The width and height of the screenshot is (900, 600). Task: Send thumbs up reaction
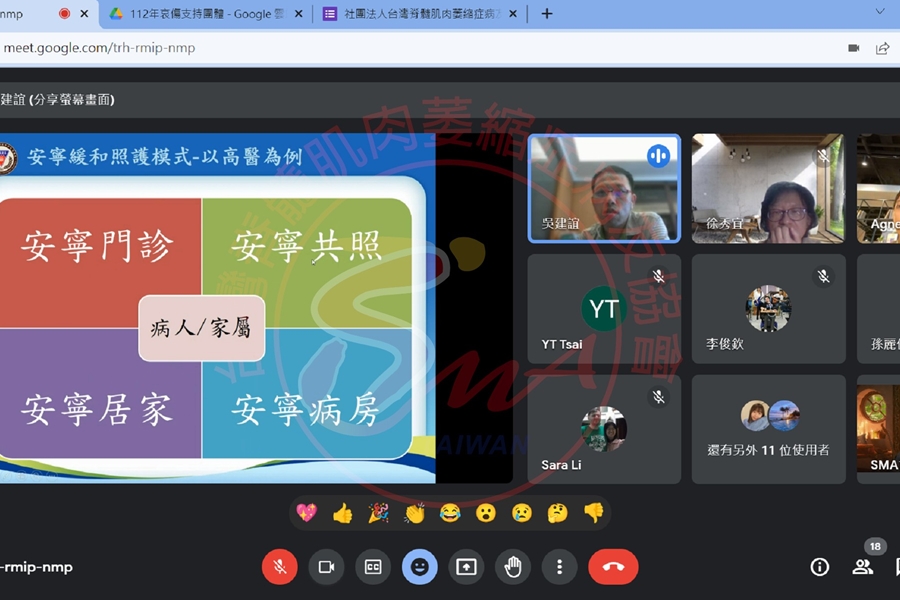coord(343,512)
